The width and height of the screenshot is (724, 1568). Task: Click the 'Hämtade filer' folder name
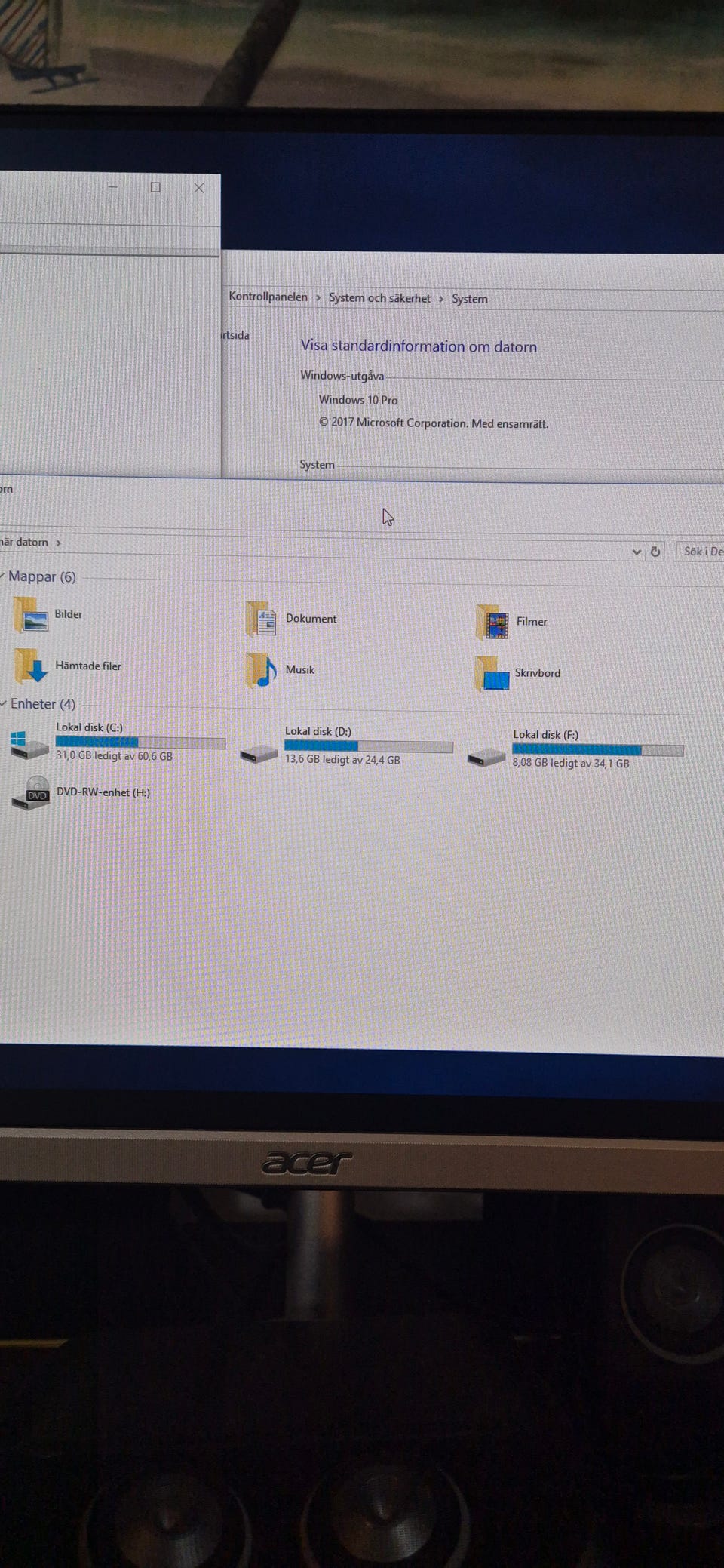88,666
